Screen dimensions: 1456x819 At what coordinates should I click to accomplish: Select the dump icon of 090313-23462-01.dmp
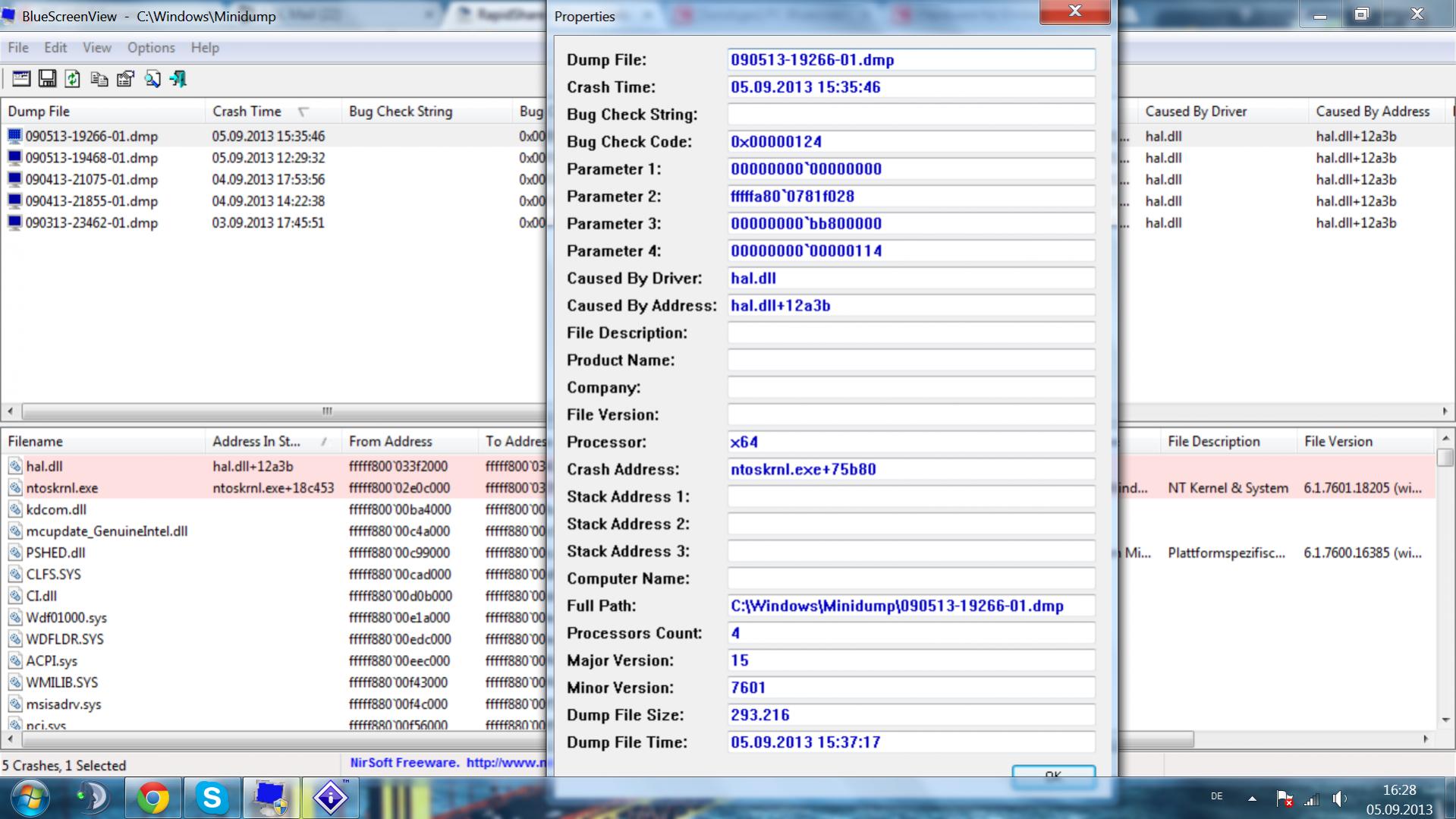[14, 222]
